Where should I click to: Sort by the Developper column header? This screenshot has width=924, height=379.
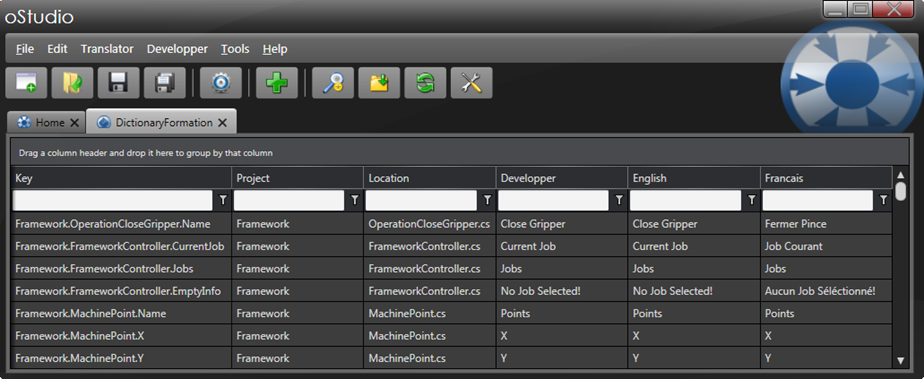click(x=562, y=178)
